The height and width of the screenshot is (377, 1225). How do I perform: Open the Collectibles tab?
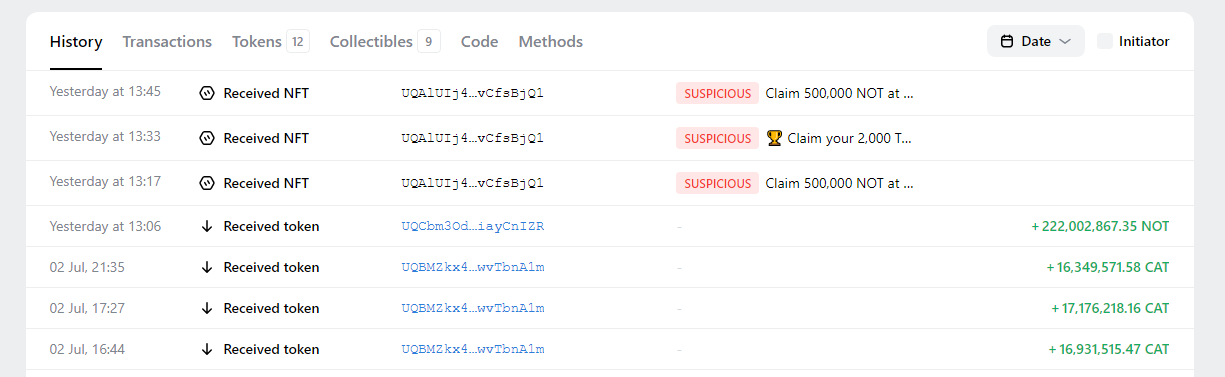pyautogui.click(x=385, y=41)
